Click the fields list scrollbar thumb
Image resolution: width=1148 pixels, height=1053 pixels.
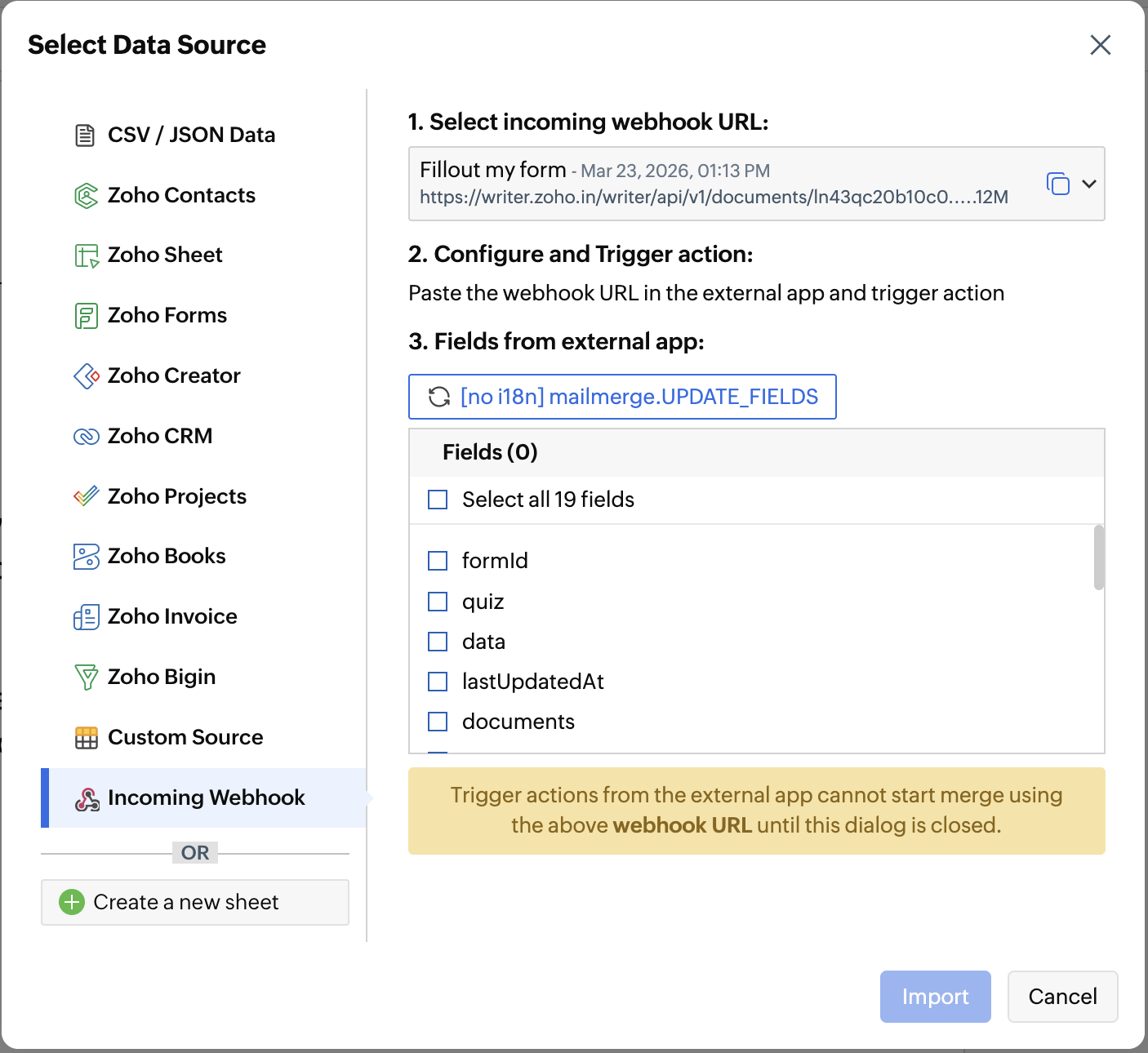(1098, 558)
